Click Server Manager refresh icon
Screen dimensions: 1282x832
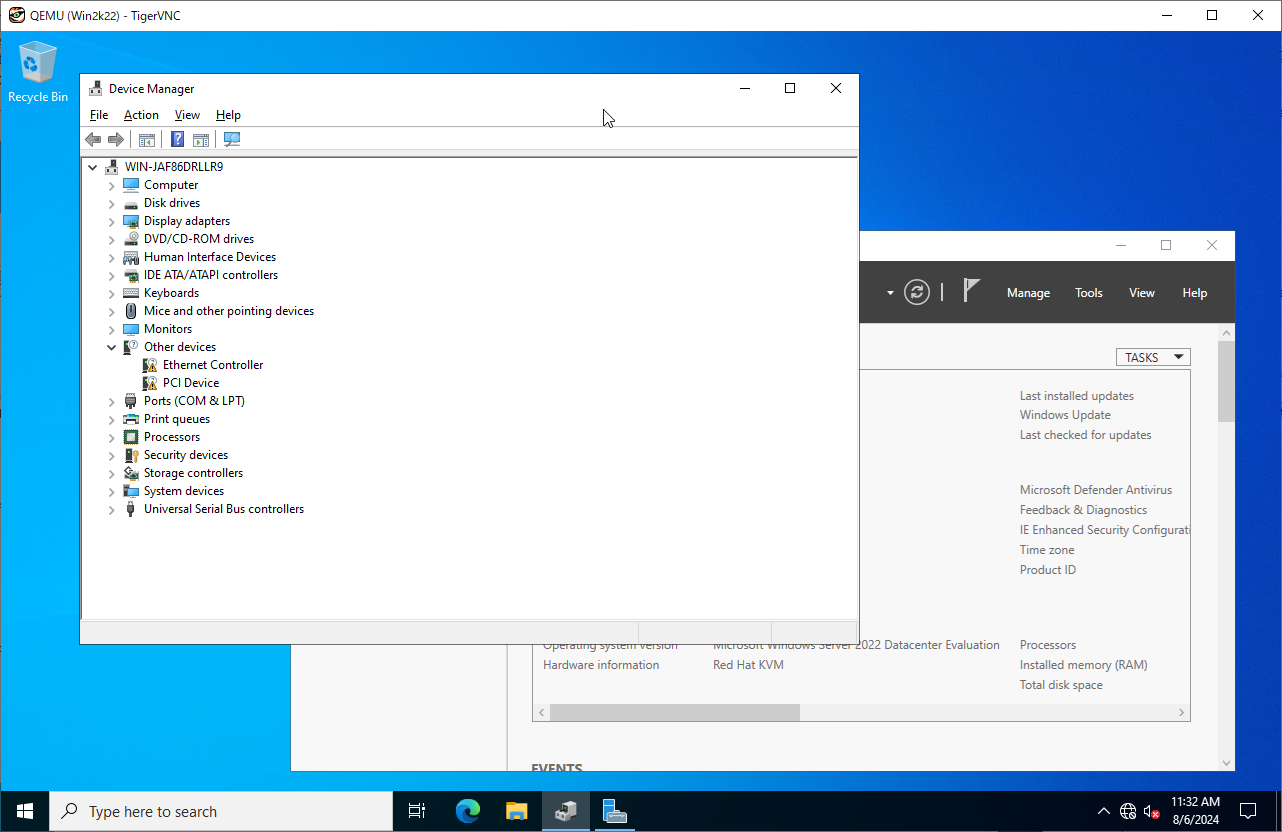pyautogui.click(x=917, y=292)
